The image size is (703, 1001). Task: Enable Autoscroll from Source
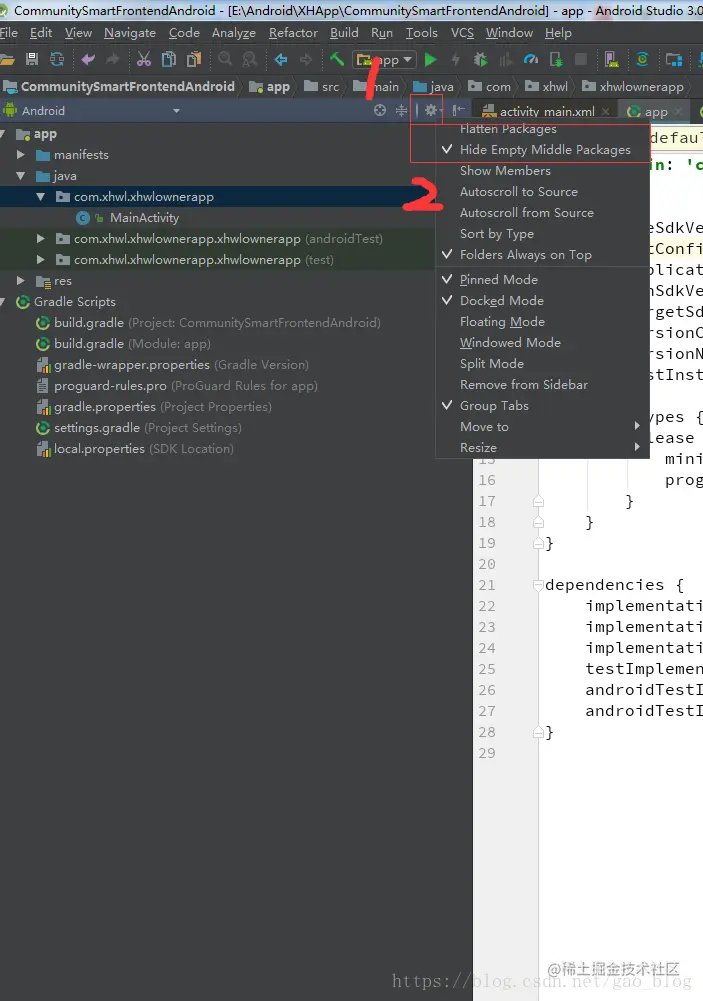[543, 213]
